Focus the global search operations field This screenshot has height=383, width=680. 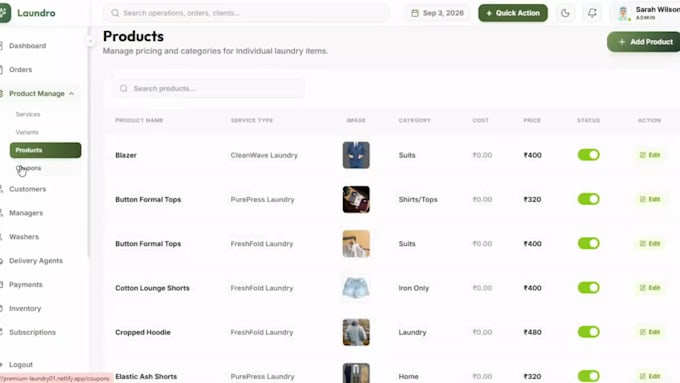[246, 13]
